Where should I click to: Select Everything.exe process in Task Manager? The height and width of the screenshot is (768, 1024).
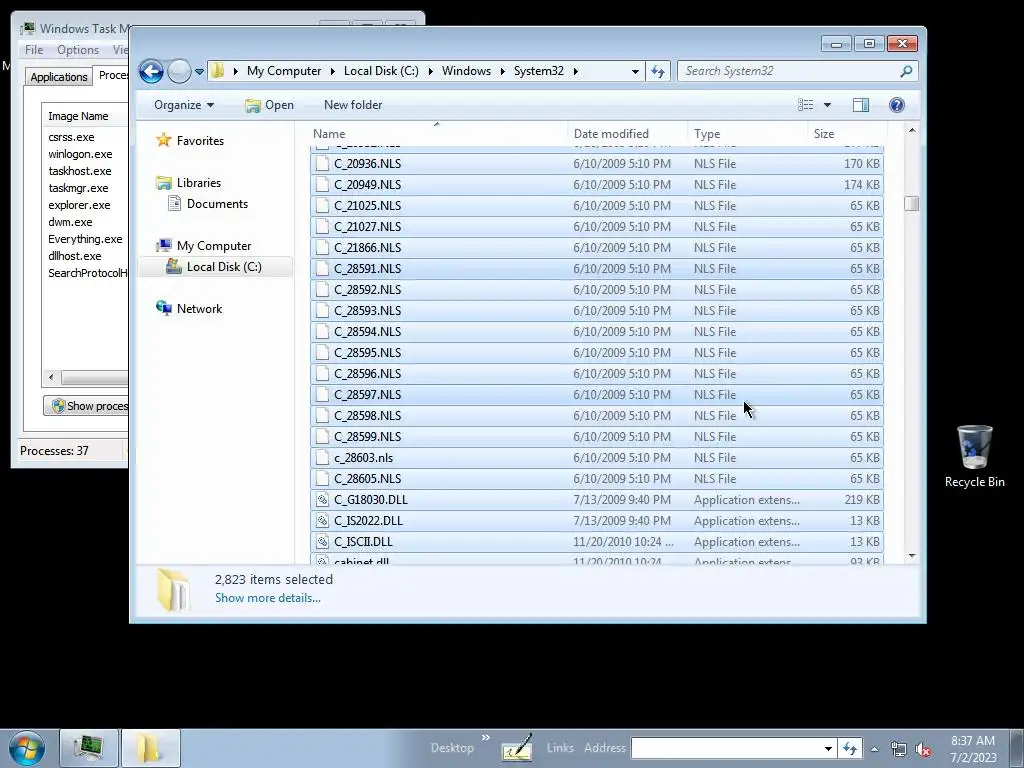coord(85,239)
